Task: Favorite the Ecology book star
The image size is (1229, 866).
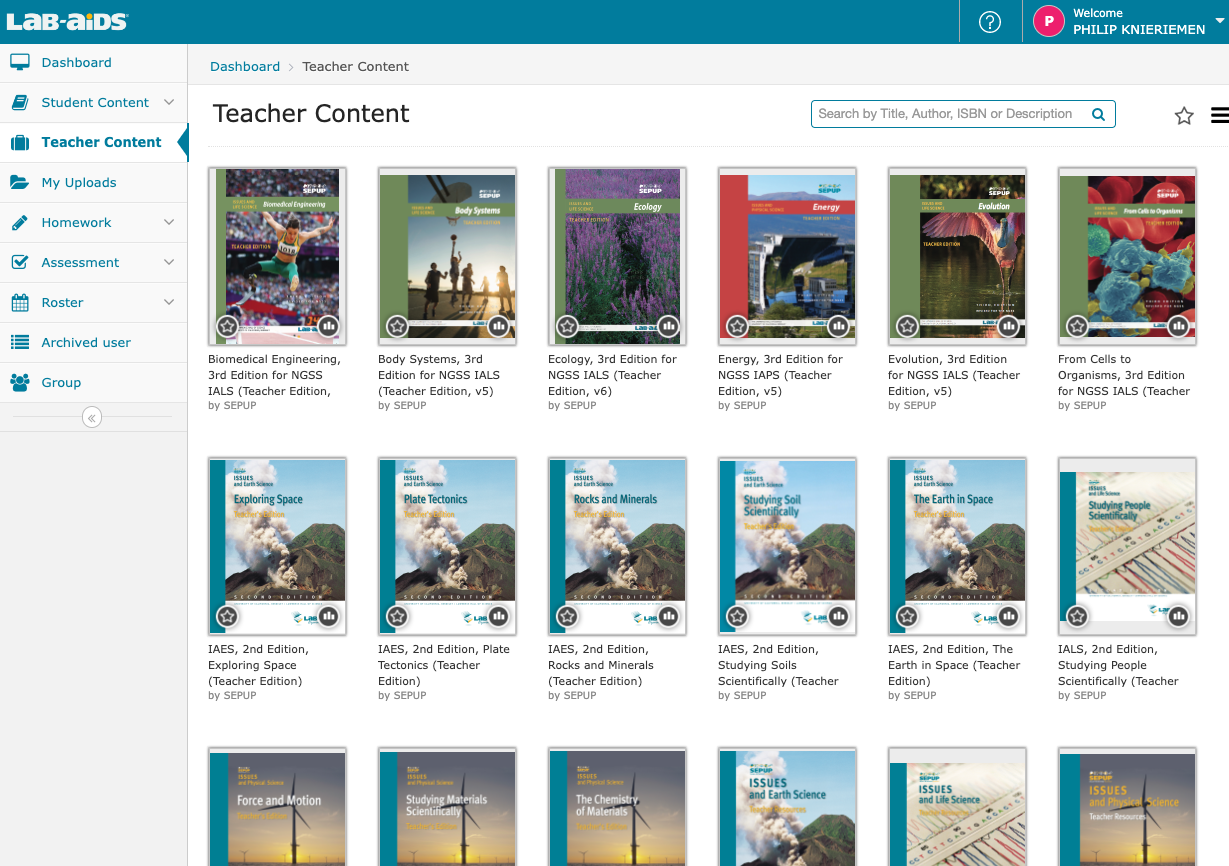Action: tap(567, 326)
